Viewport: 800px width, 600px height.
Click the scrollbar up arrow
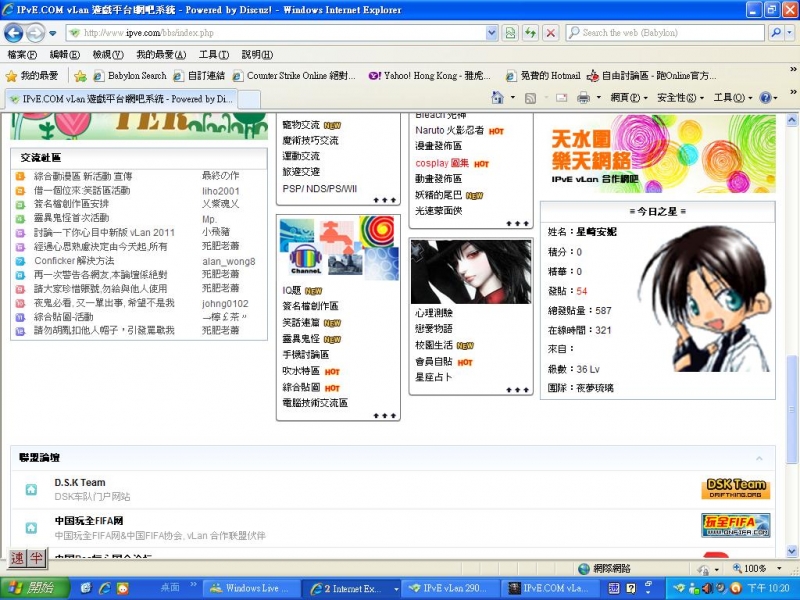click(791, 120)
